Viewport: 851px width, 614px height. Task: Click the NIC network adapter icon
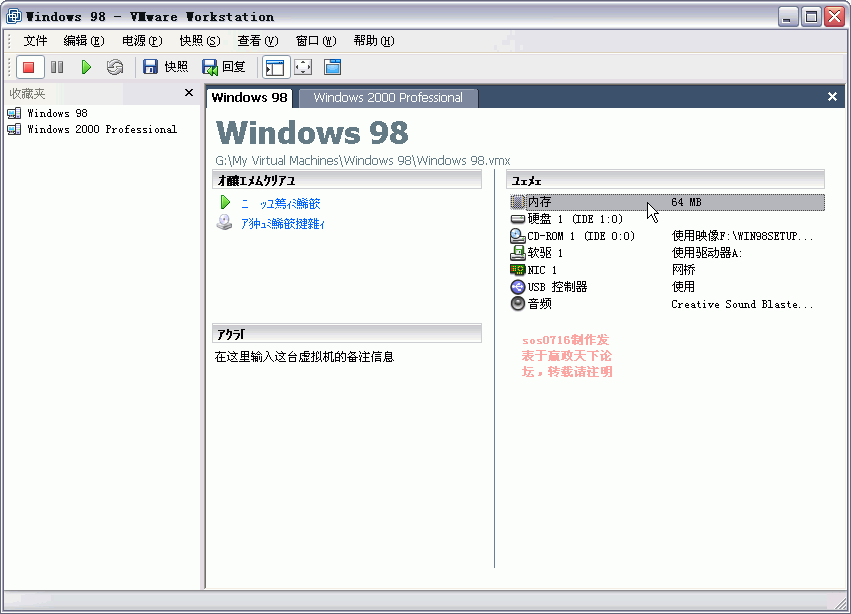tap(518, 269)
